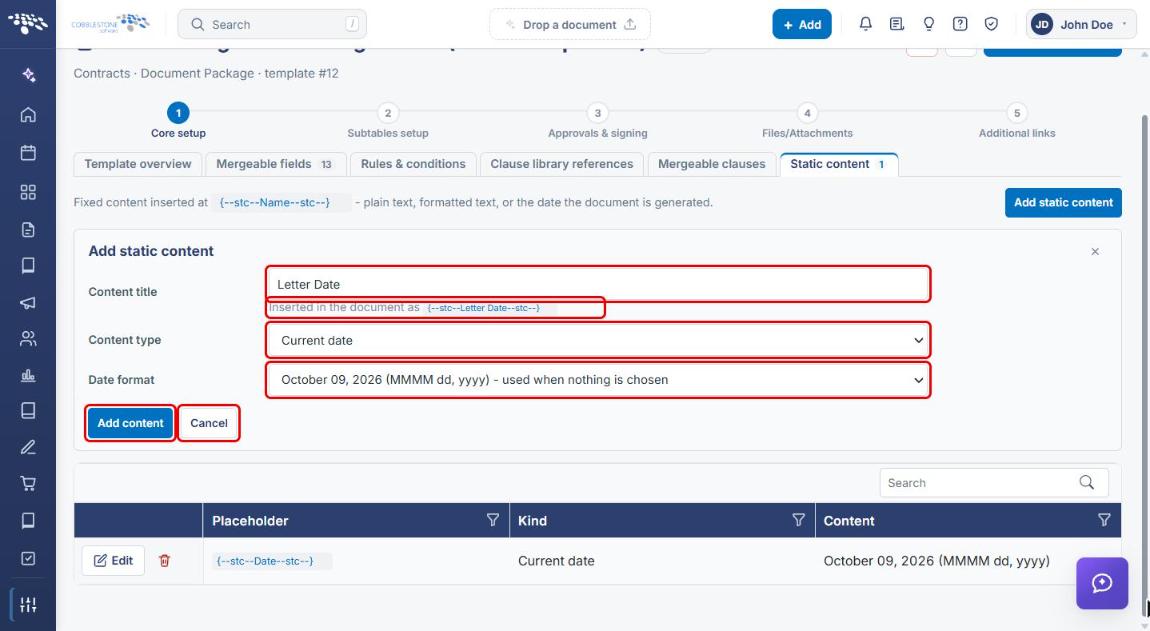Viewport: 1150px width, 631px height.
Task: Click the top Search box
Action: [272, 24]
